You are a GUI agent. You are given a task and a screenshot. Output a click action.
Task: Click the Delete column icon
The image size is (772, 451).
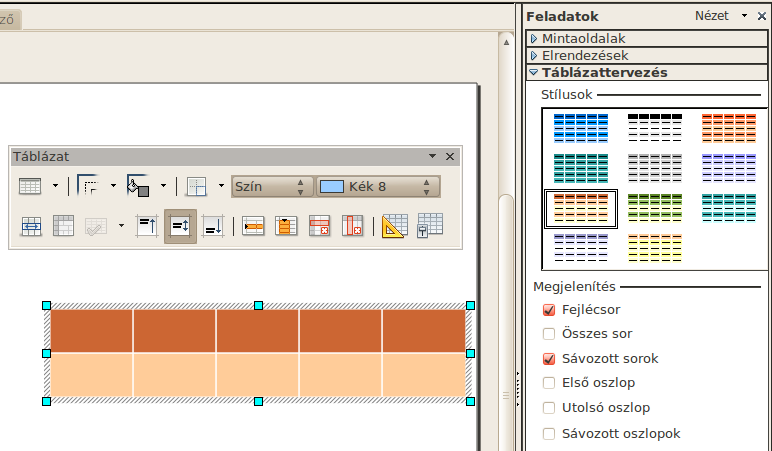click(x=353, y=226)
